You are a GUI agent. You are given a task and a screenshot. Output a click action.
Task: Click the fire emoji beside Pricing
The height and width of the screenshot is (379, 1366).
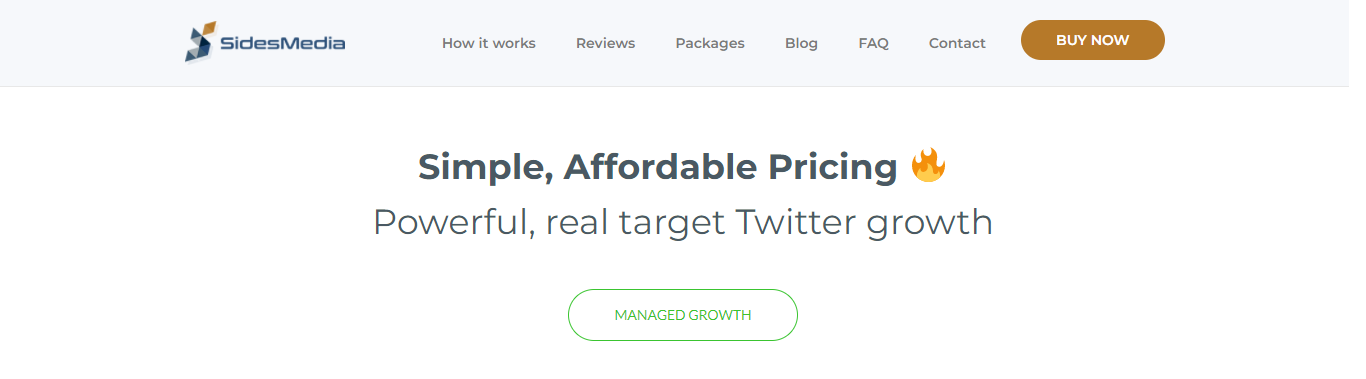pos(928,165)
